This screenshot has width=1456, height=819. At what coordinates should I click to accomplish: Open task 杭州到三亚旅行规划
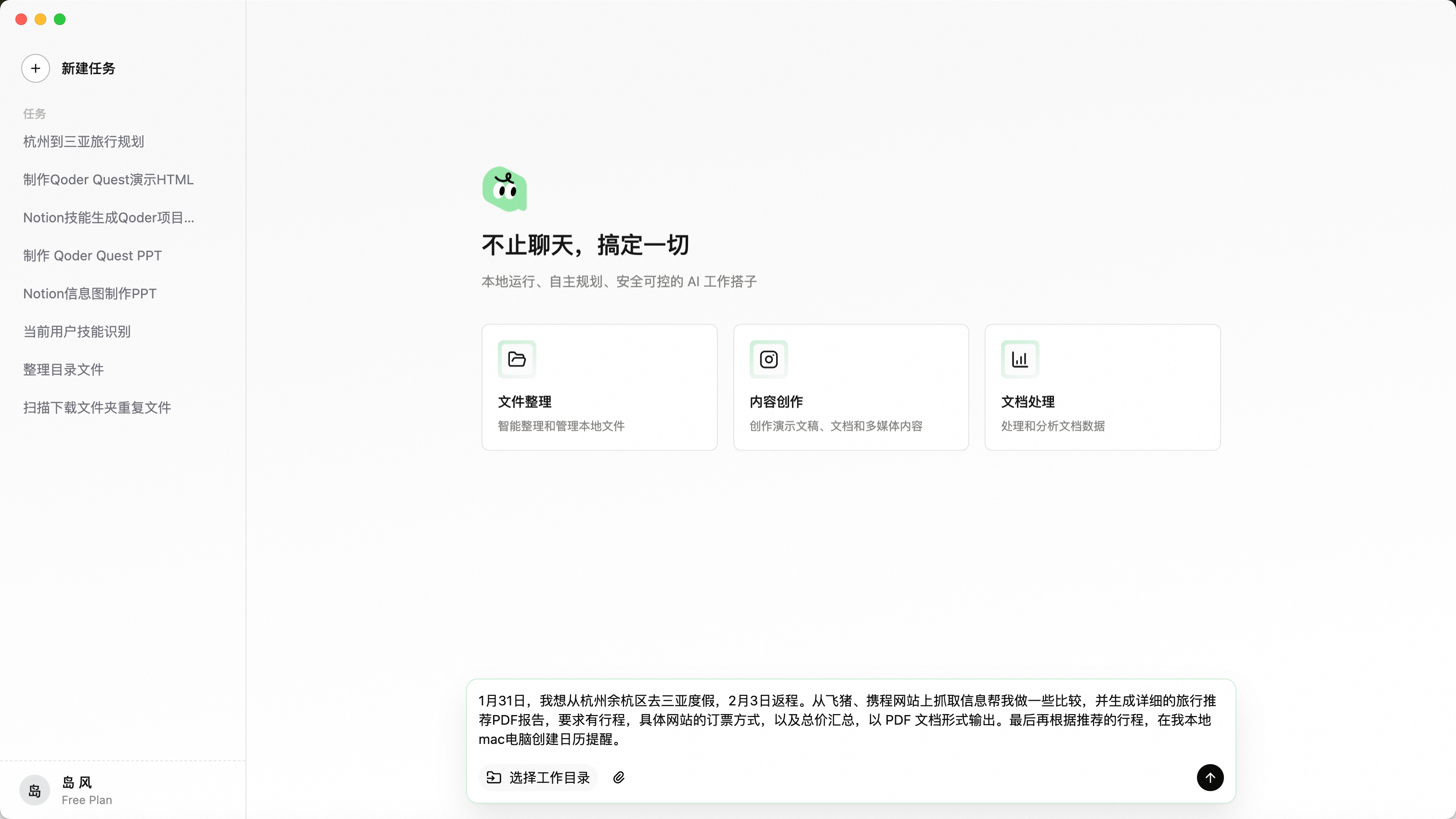[x=84, y=142]
